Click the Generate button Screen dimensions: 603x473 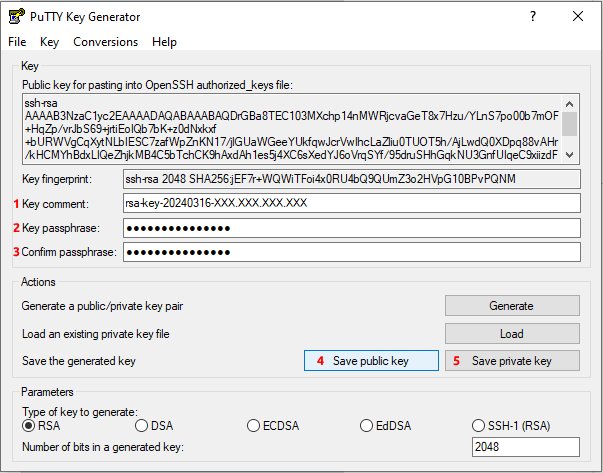[512, 306]
